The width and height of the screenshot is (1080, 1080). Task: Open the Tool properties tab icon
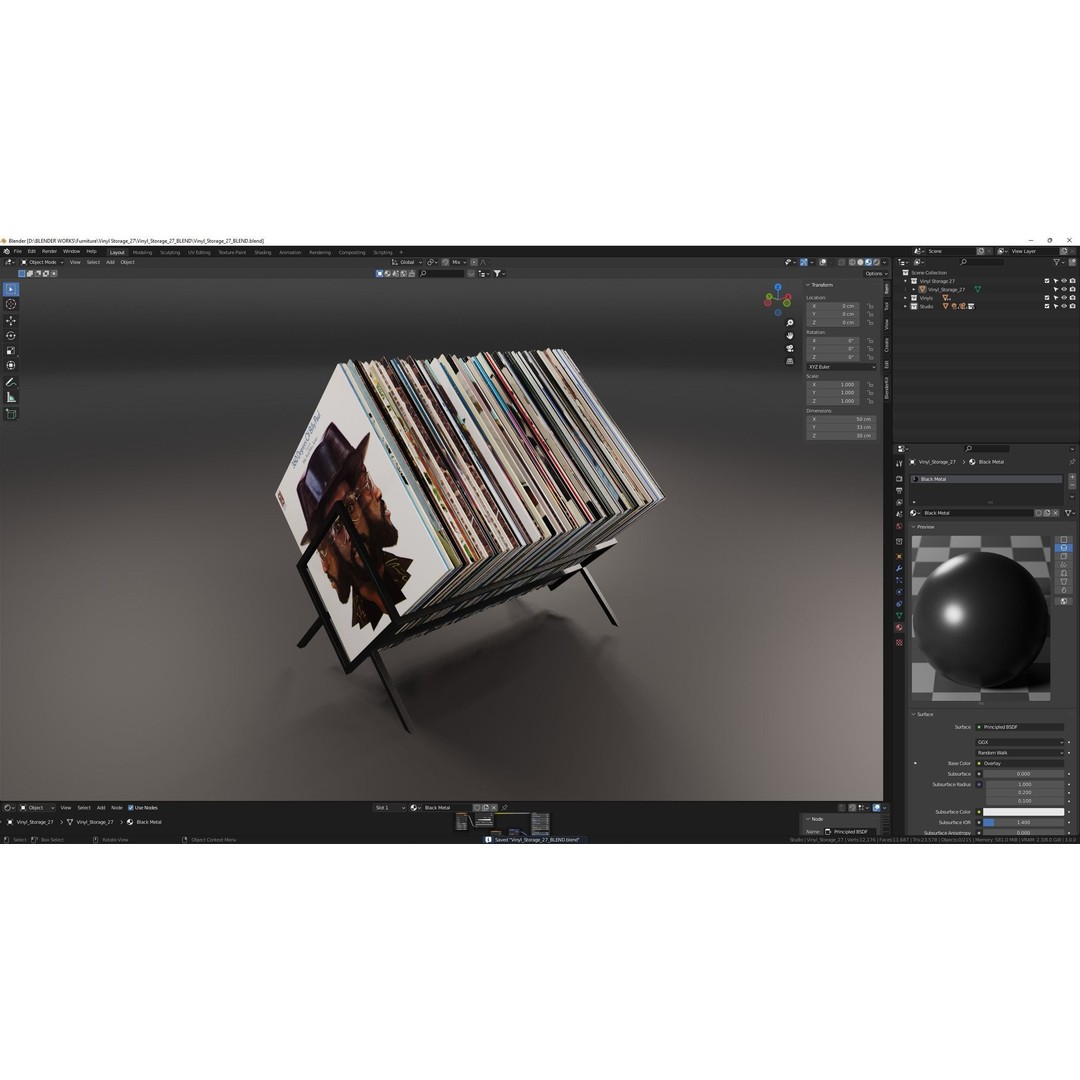click(899, 464)
